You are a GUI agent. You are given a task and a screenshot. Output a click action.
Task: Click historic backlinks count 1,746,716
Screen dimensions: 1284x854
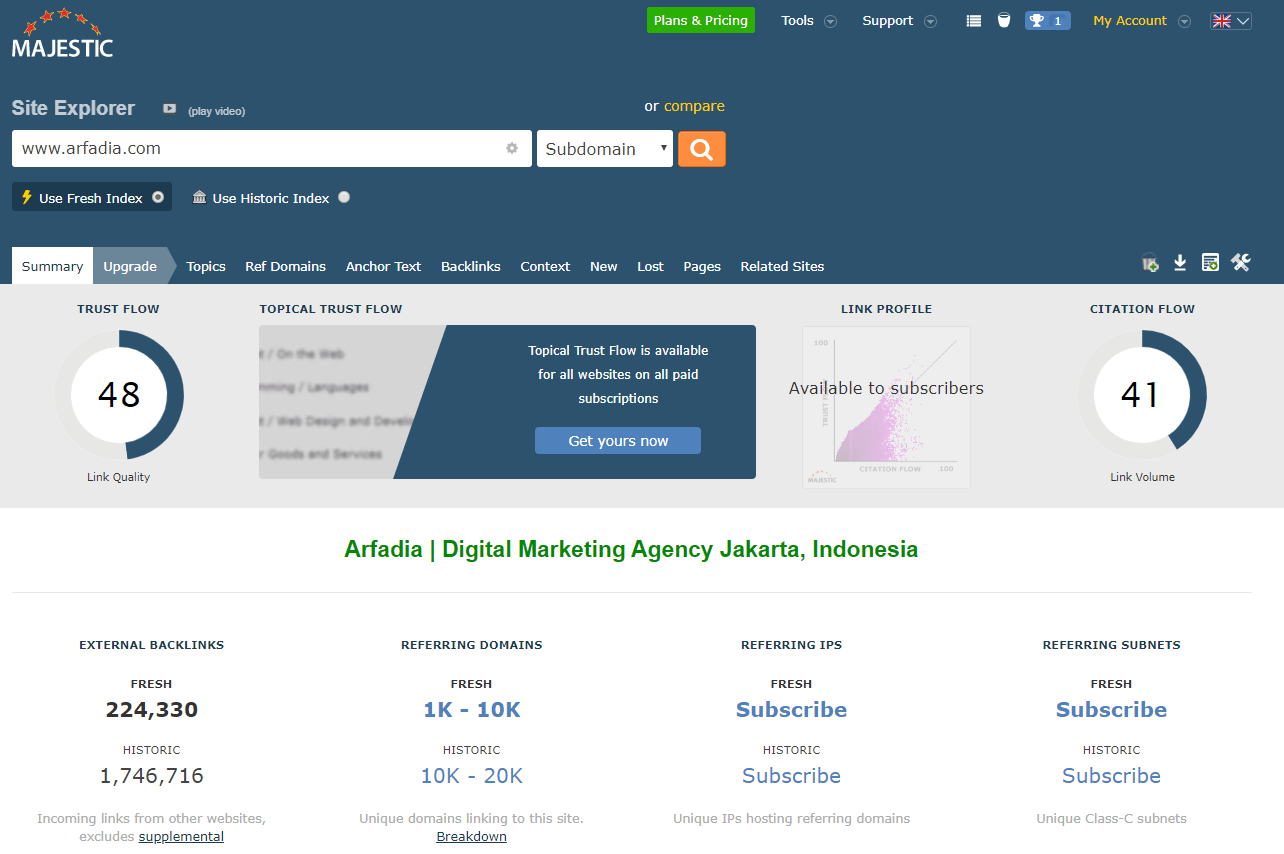coord(152,776)
